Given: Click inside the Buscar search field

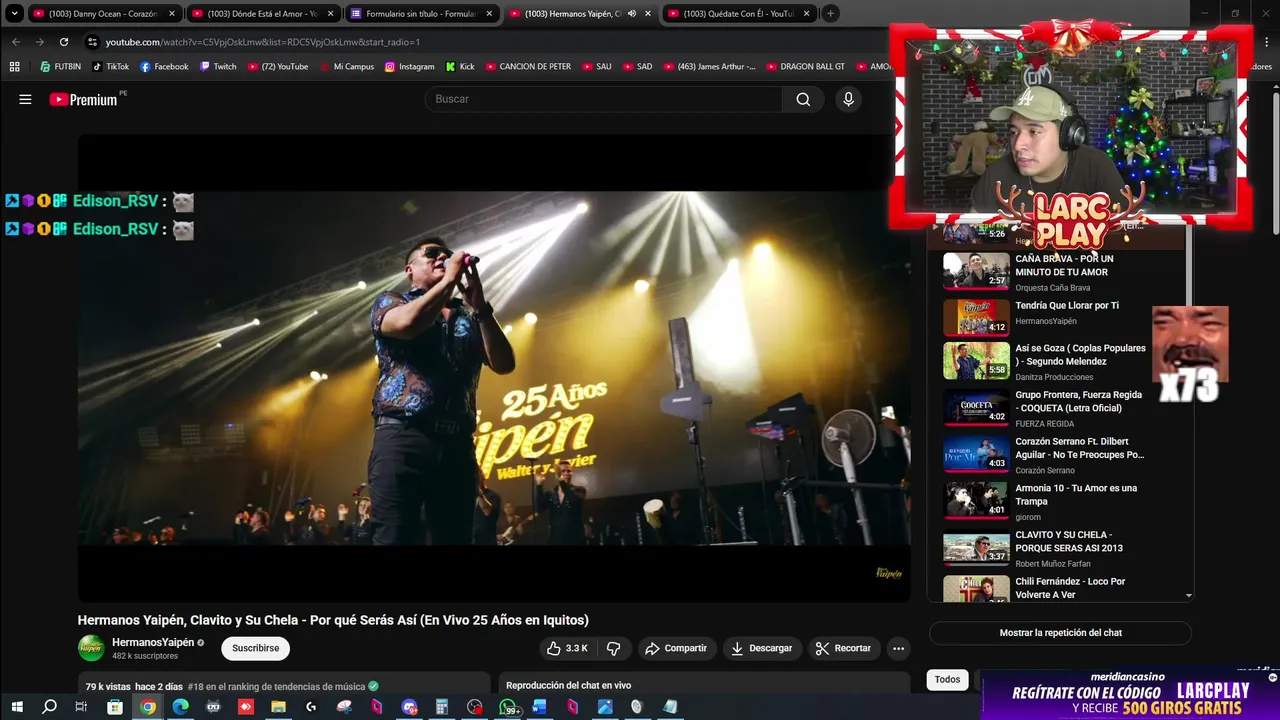Looking at the screenshot, I should pyautogui.click(x=604, y=99).
